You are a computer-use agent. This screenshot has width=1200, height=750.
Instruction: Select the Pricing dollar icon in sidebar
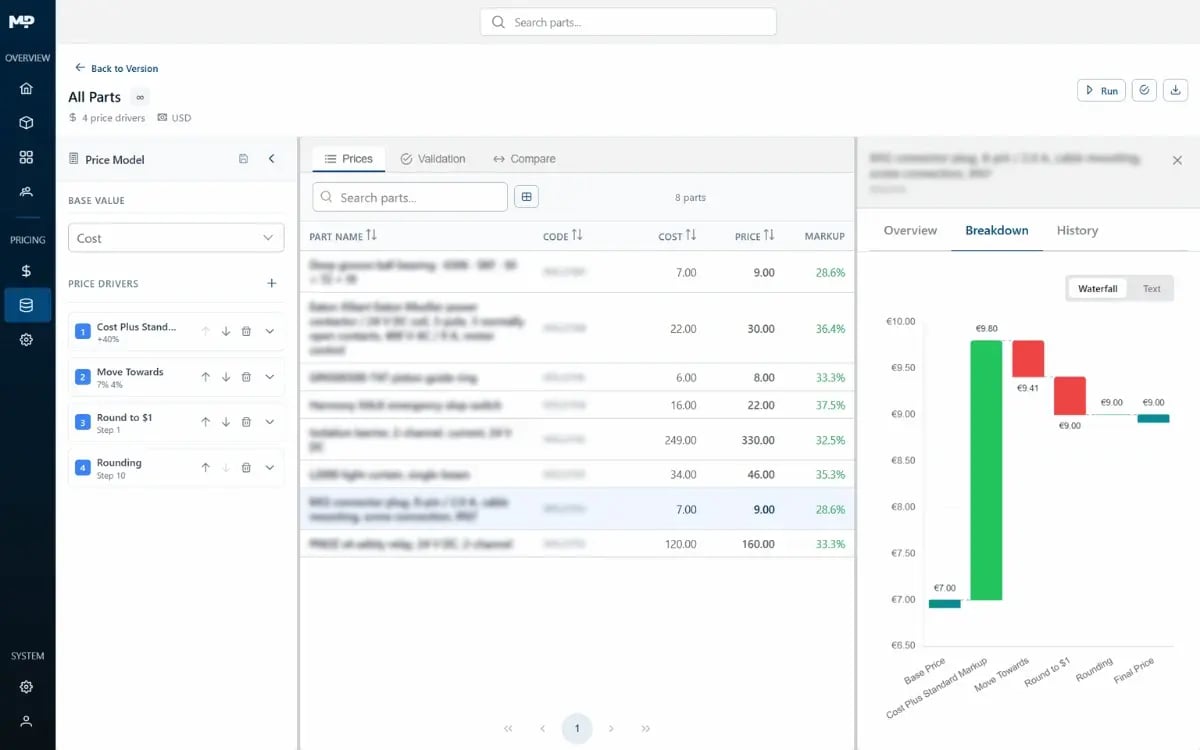tap(27, 268)
